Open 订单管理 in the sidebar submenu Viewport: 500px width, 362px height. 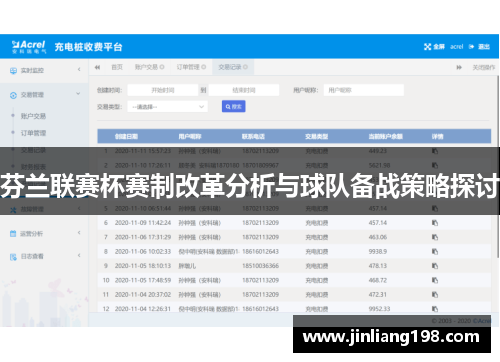pos(33,133)
